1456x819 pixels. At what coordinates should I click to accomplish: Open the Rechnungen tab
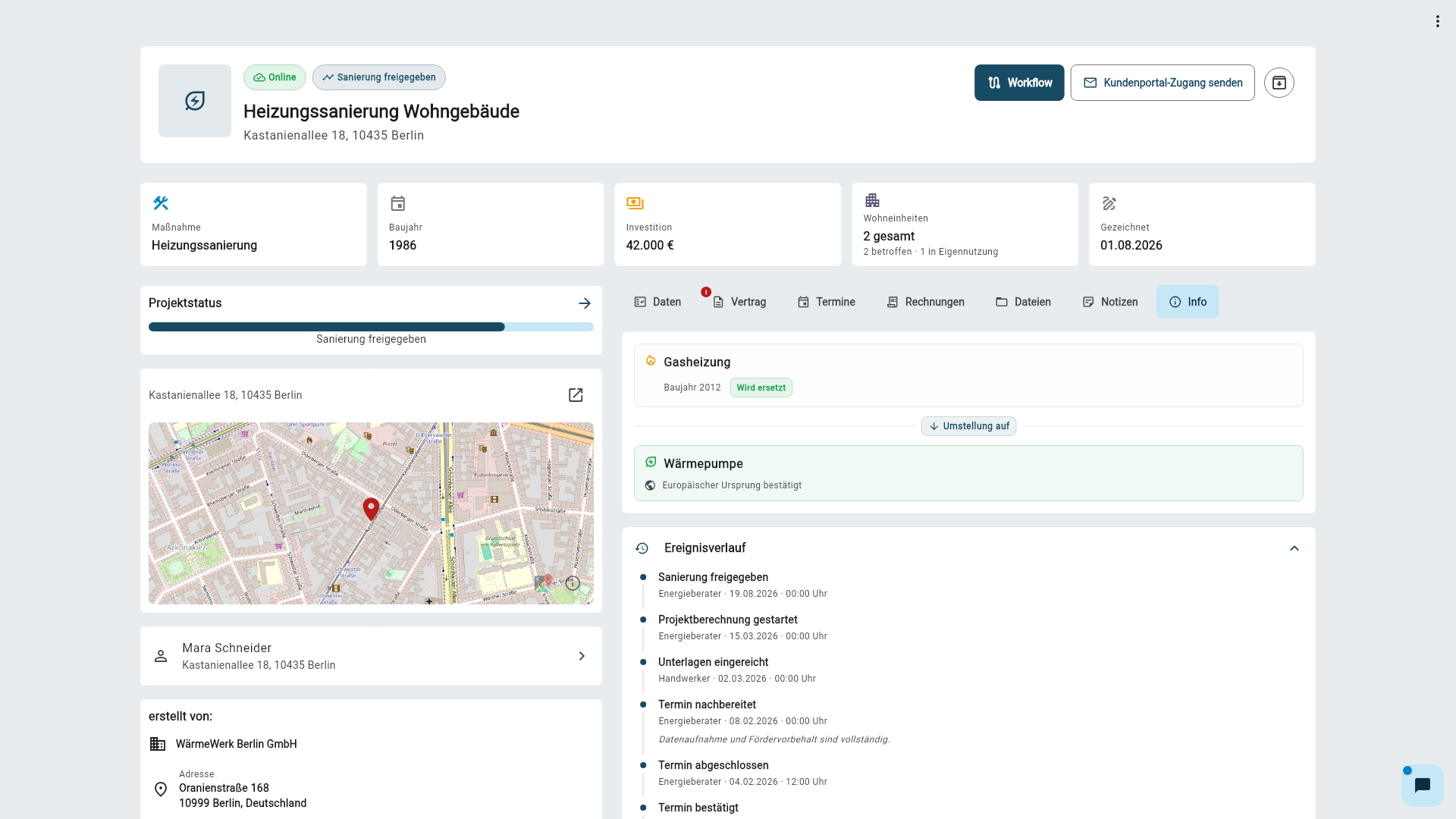pyautogui.click(x=925, y=302)
